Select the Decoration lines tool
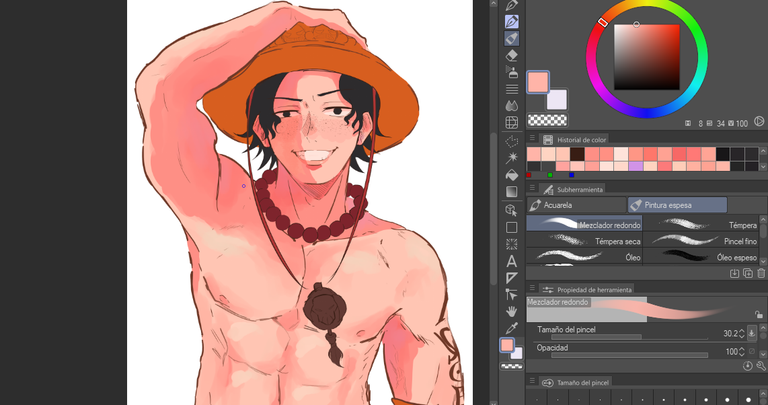768x405 pixels. click(x=512, y=89)
